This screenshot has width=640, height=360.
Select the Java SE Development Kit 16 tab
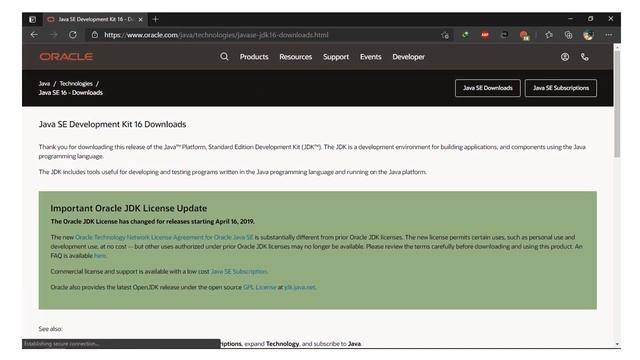click(94, 19)
